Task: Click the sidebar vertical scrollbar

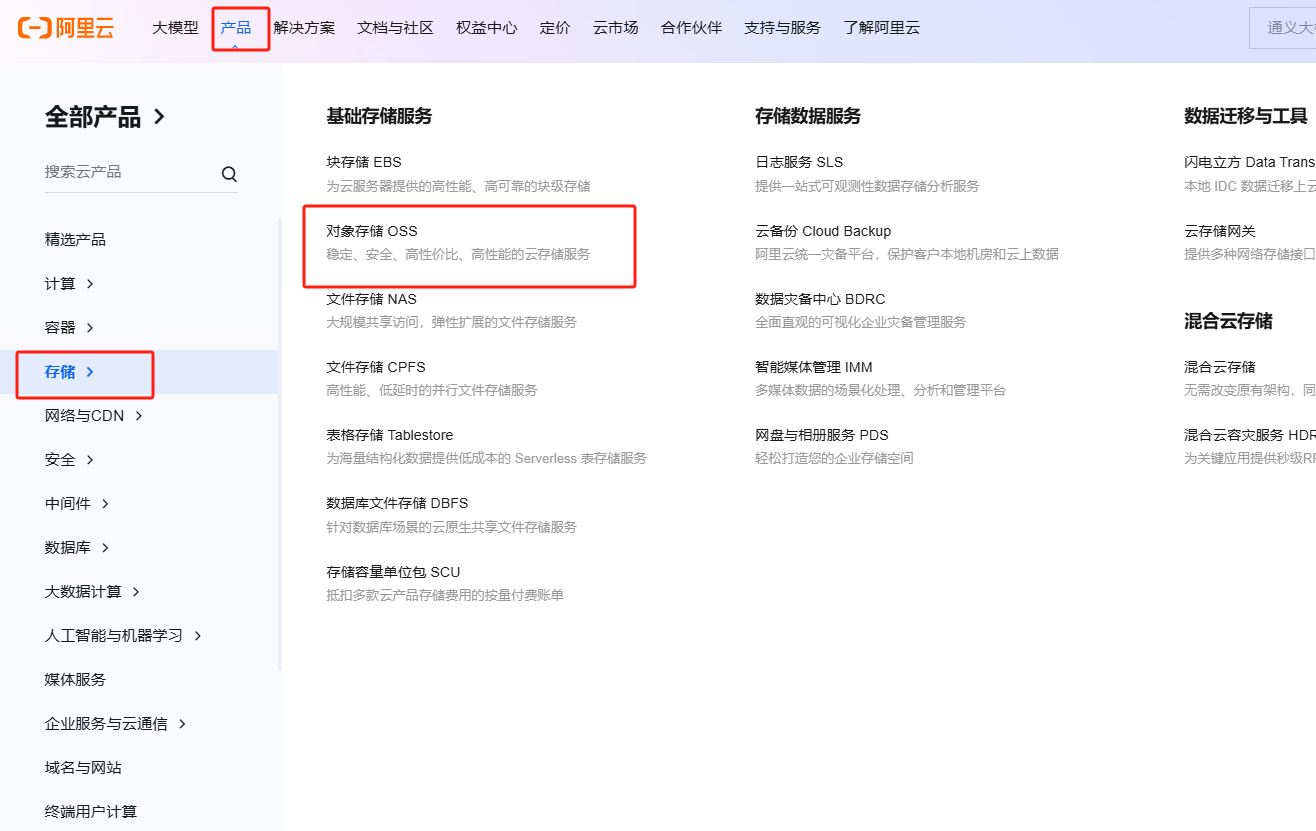Action: pos(280,440)
